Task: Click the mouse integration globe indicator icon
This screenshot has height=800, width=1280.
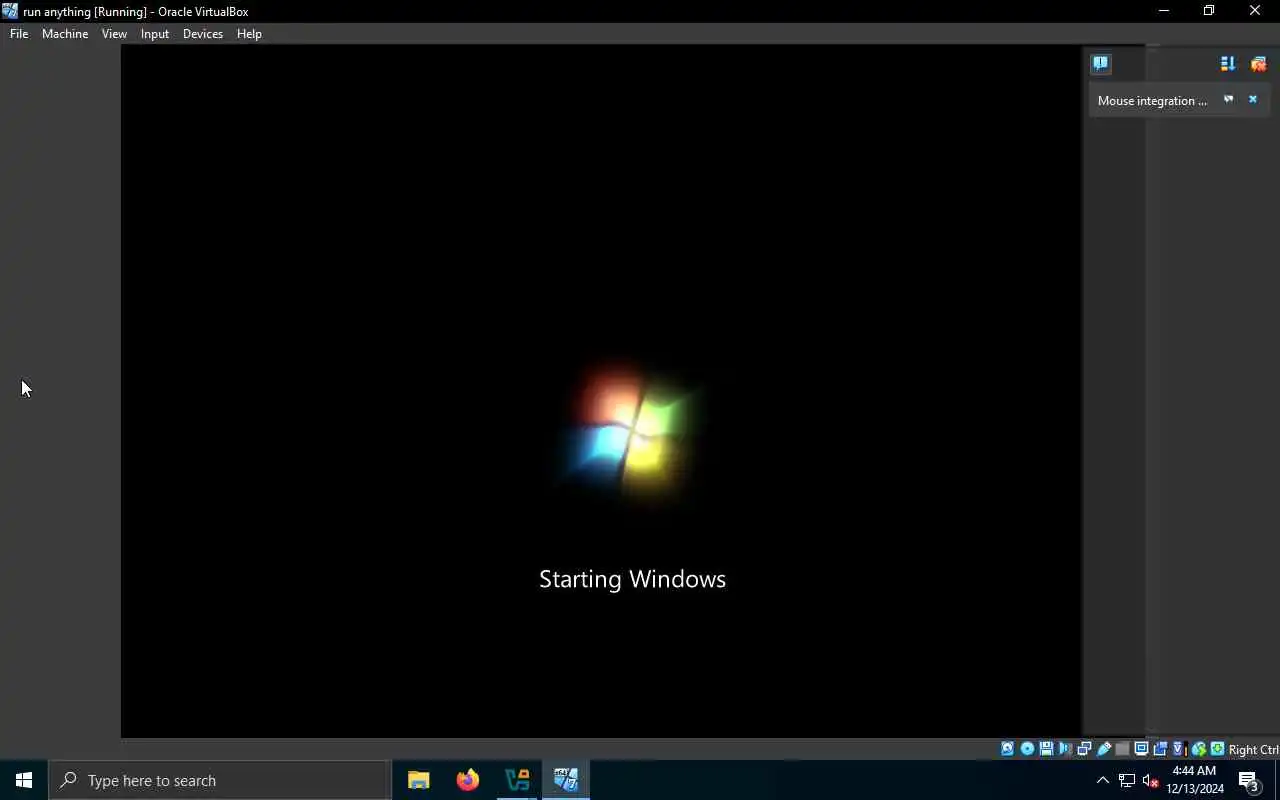Action: [1198, 749]
